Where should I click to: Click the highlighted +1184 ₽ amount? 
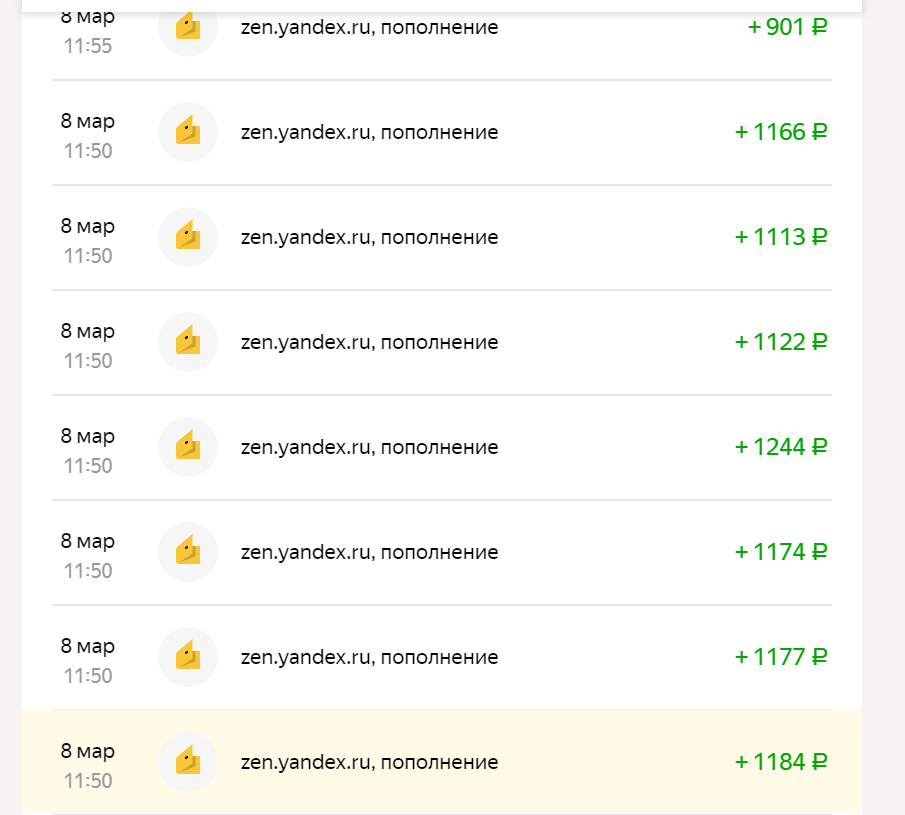point(781,762)
